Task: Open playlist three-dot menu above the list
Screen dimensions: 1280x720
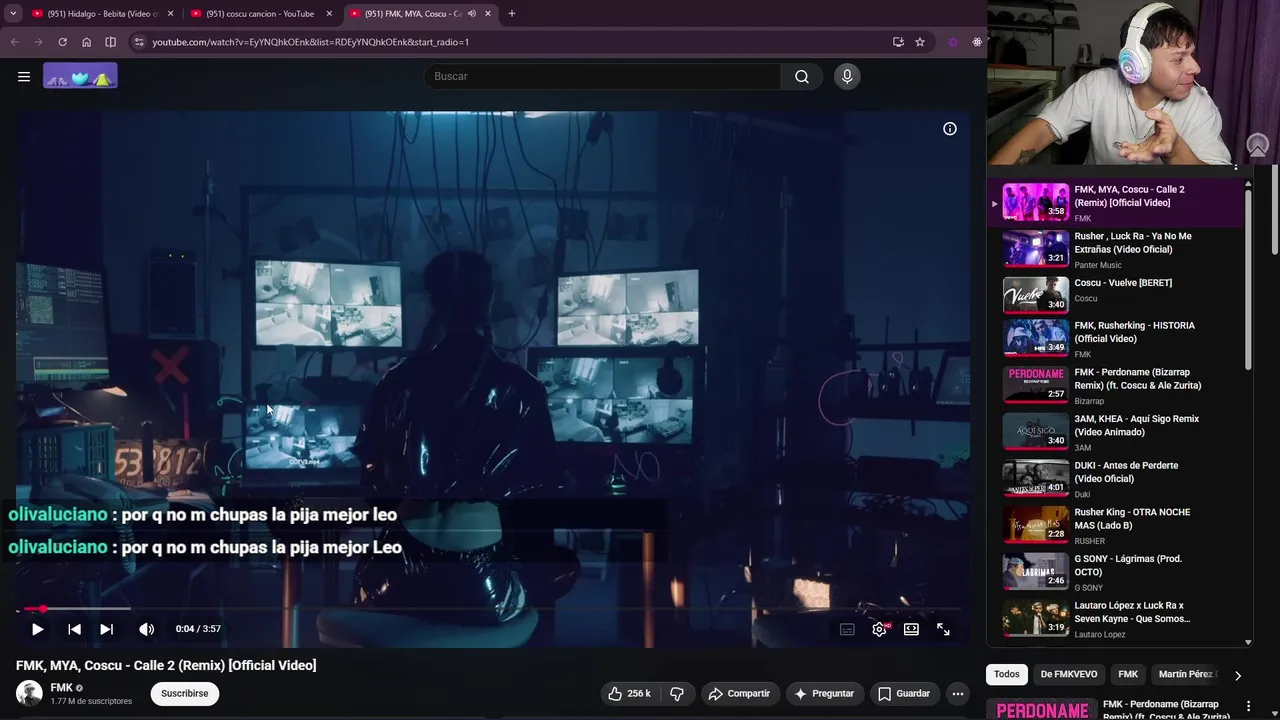Action: click(1236, 168)
